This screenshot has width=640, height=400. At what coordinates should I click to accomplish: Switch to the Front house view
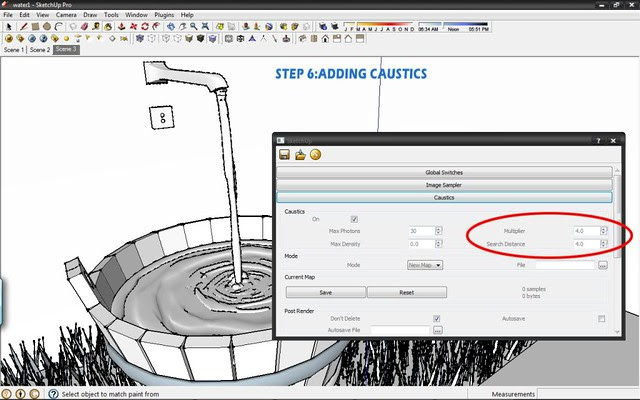(325, 39)
